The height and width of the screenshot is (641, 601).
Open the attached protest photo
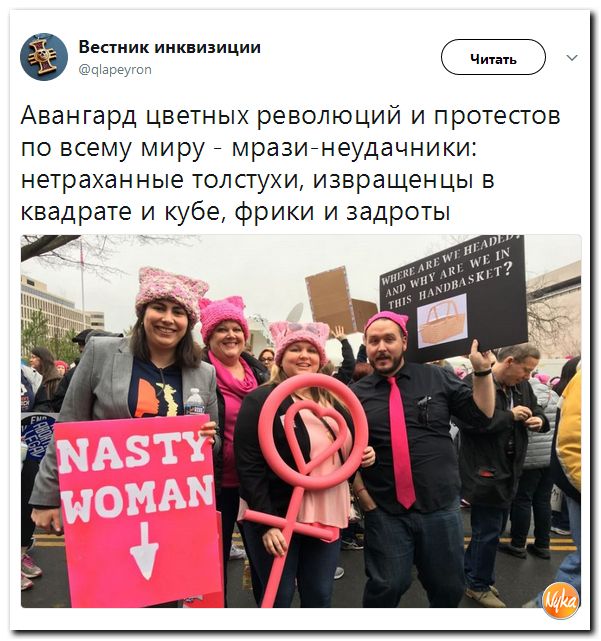click(x=301, y=421)
